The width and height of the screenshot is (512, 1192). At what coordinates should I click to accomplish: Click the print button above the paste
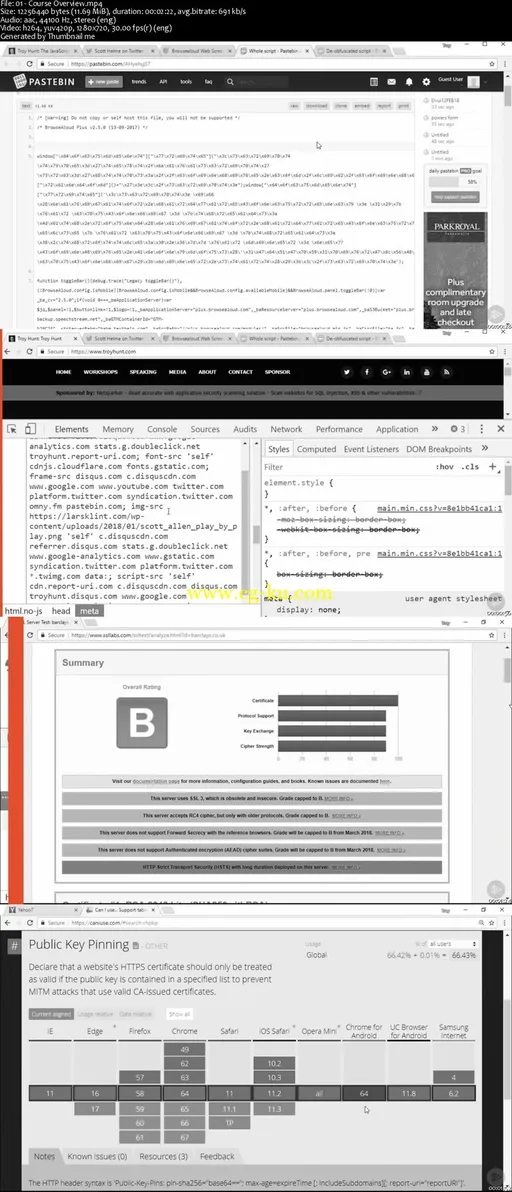403,106
